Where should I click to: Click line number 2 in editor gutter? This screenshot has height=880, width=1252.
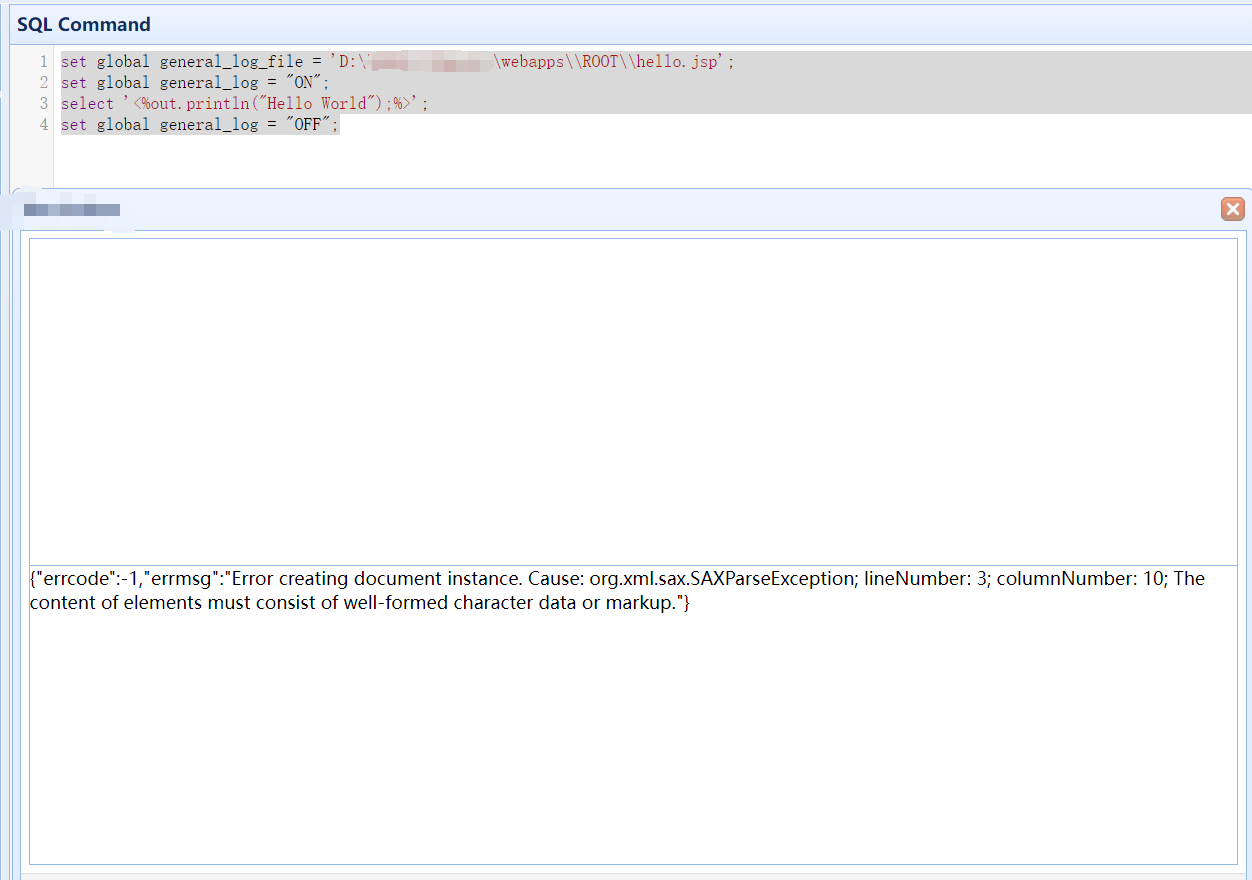[x=43, y=83]
